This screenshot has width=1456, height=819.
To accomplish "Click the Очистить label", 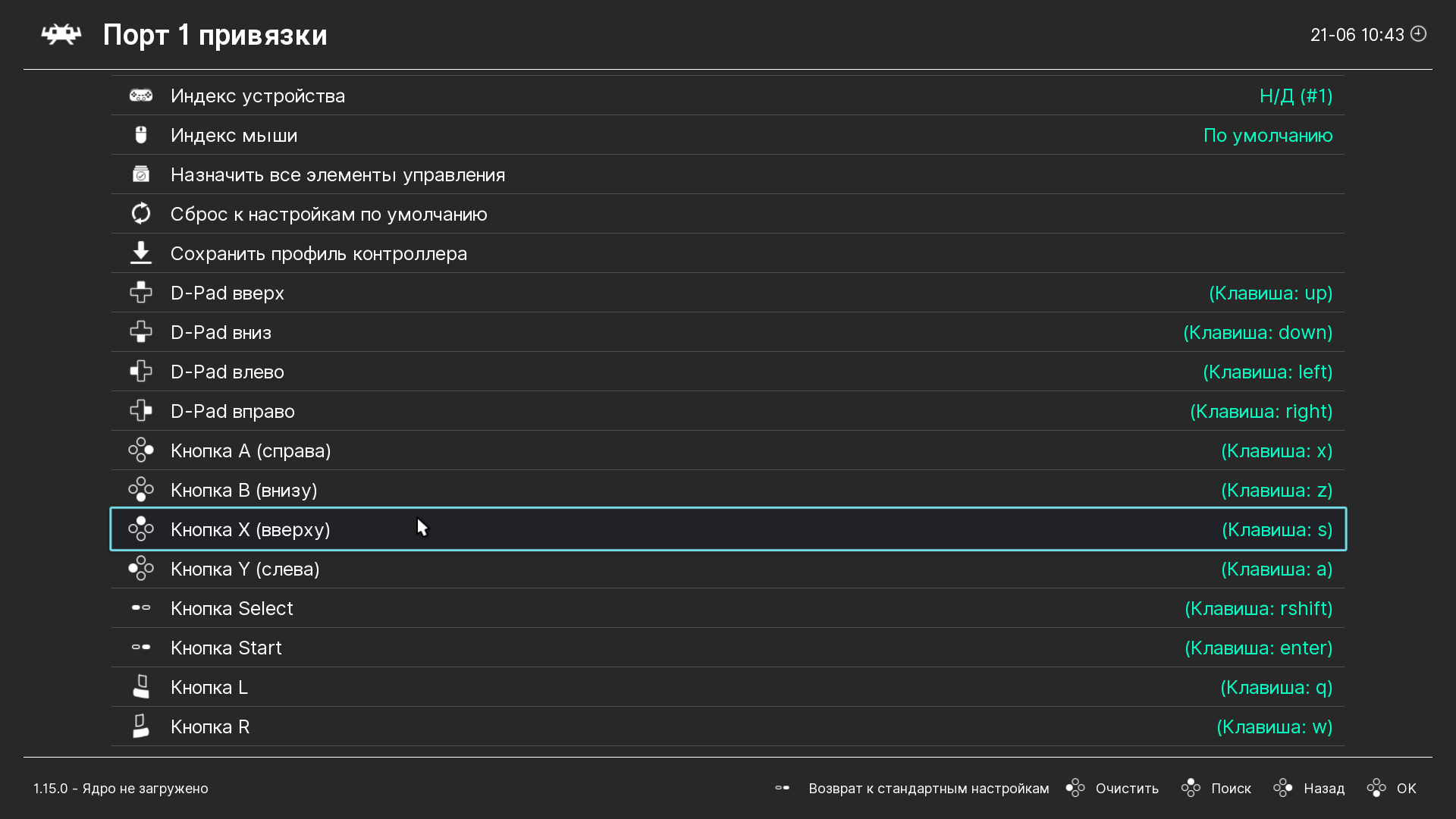I will tap(1127, 788).
